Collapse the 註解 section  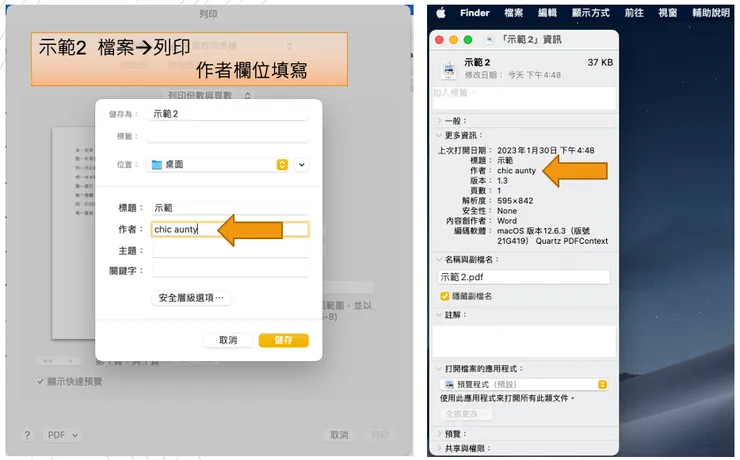[x=438, y=315]
